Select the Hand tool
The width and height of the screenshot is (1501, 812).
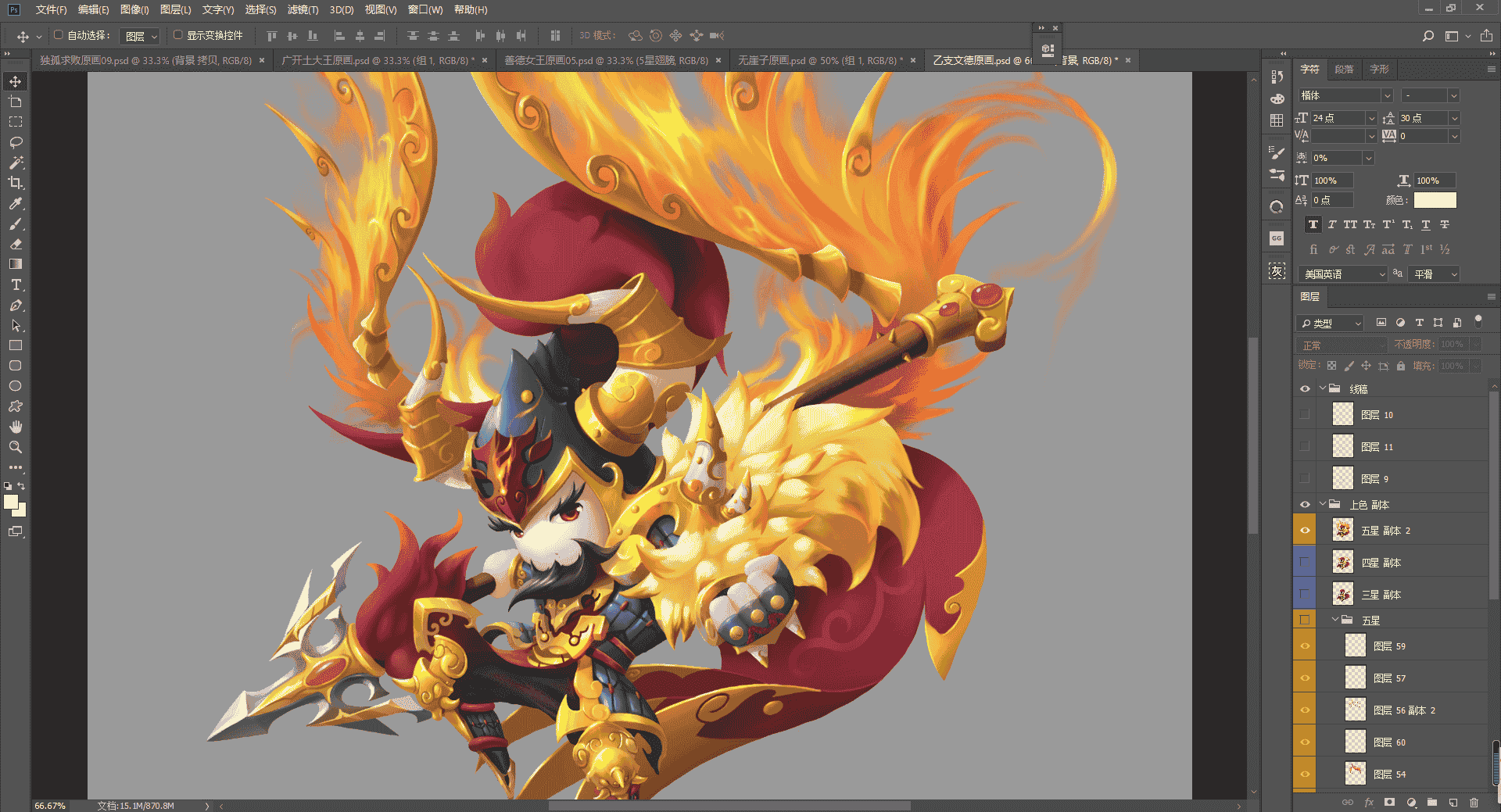[15, 427]
